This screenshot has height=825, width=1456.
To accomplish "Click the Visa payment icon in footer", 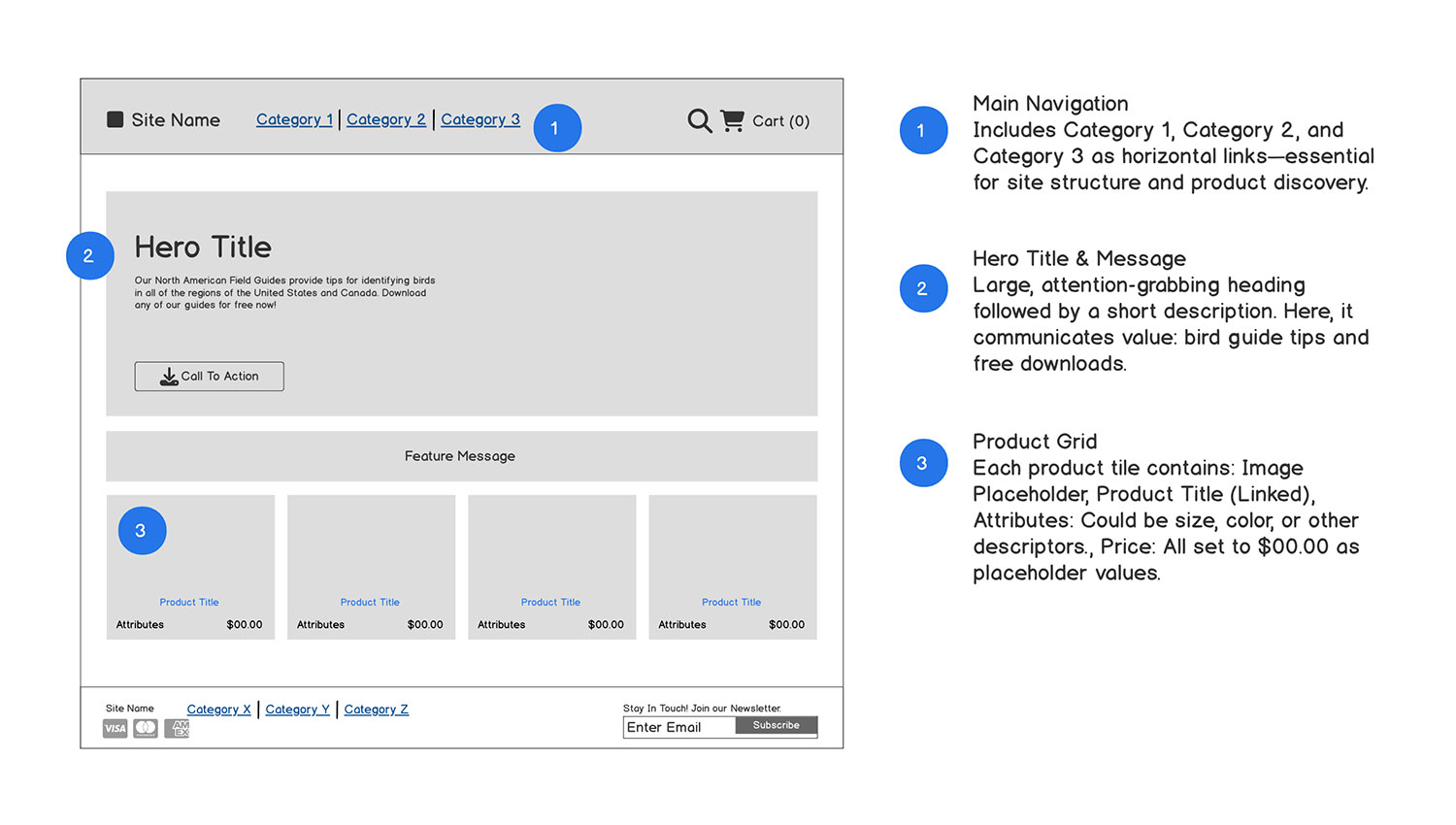I will point(115,728).
